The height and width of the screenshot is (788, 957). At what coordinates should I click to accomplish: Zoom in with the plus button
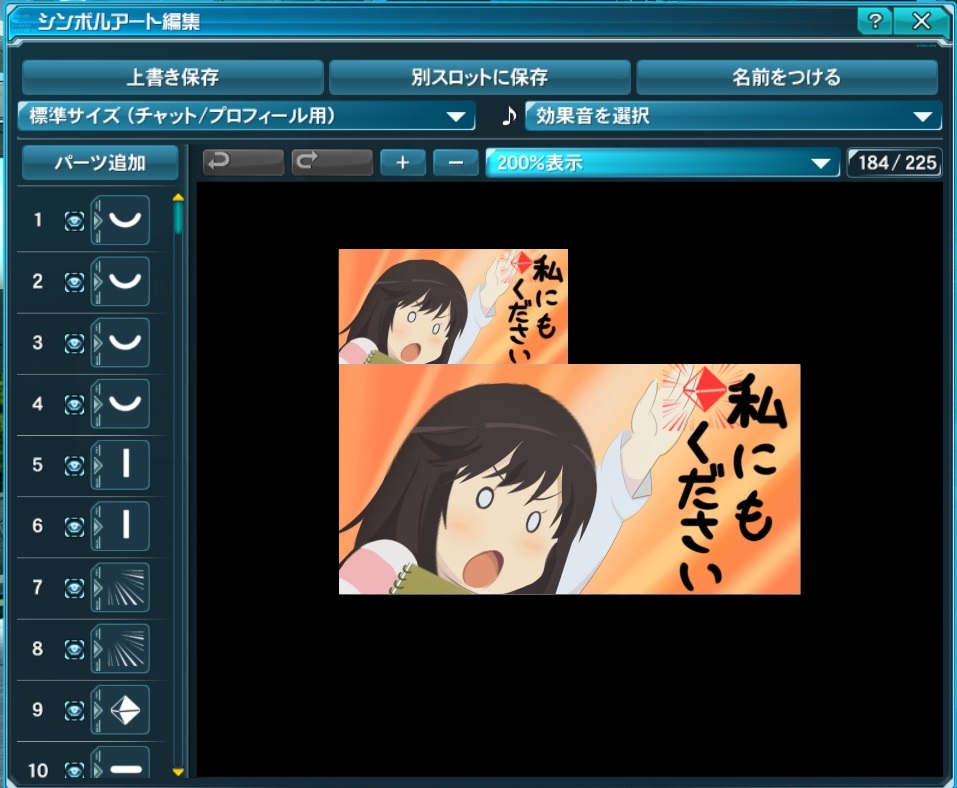(403, 162)
